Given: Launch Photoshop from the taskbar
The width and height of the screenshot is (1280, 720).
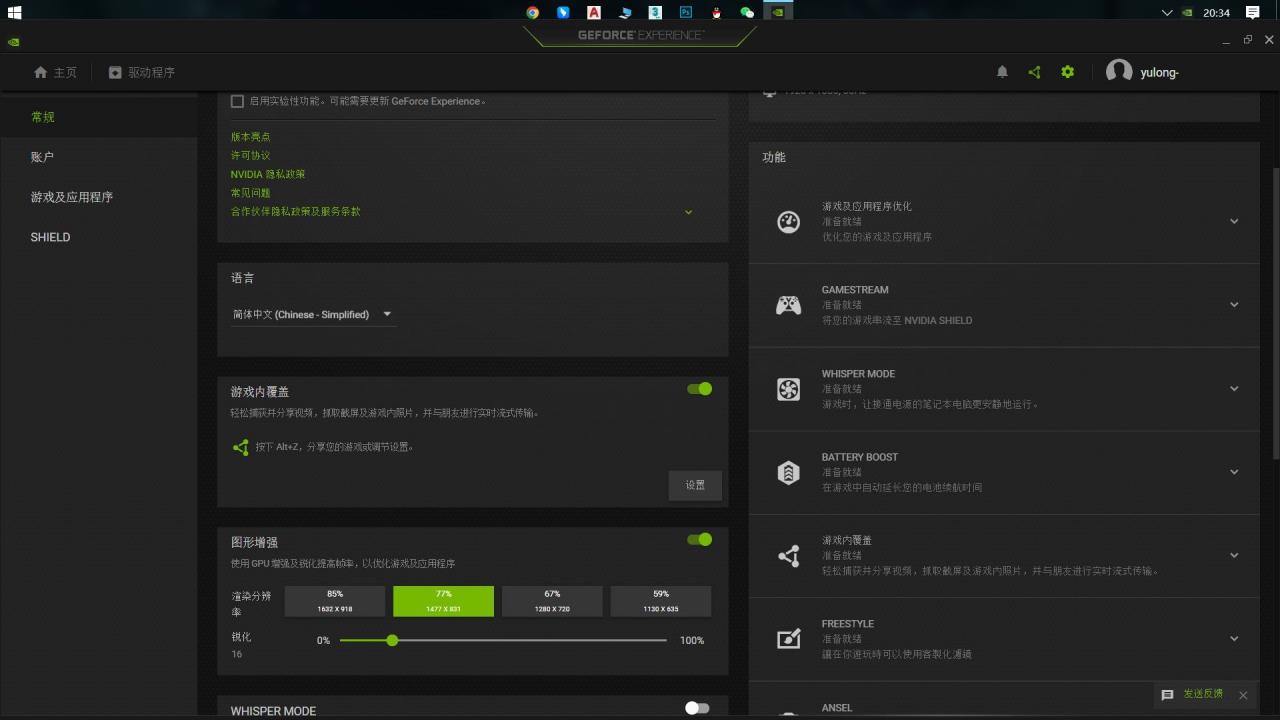Looking at the screenshot, I should click(x=686, y=12).
